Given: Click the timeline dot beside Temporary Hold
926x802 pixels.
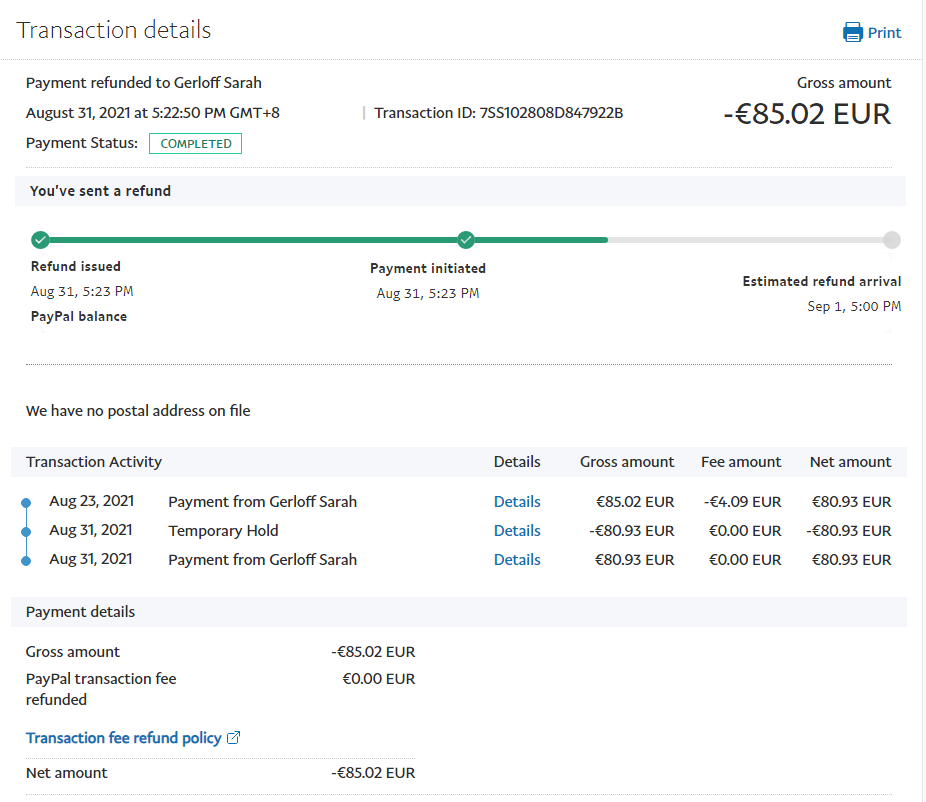Looking at the screenshot, I should tap(26, 531).
